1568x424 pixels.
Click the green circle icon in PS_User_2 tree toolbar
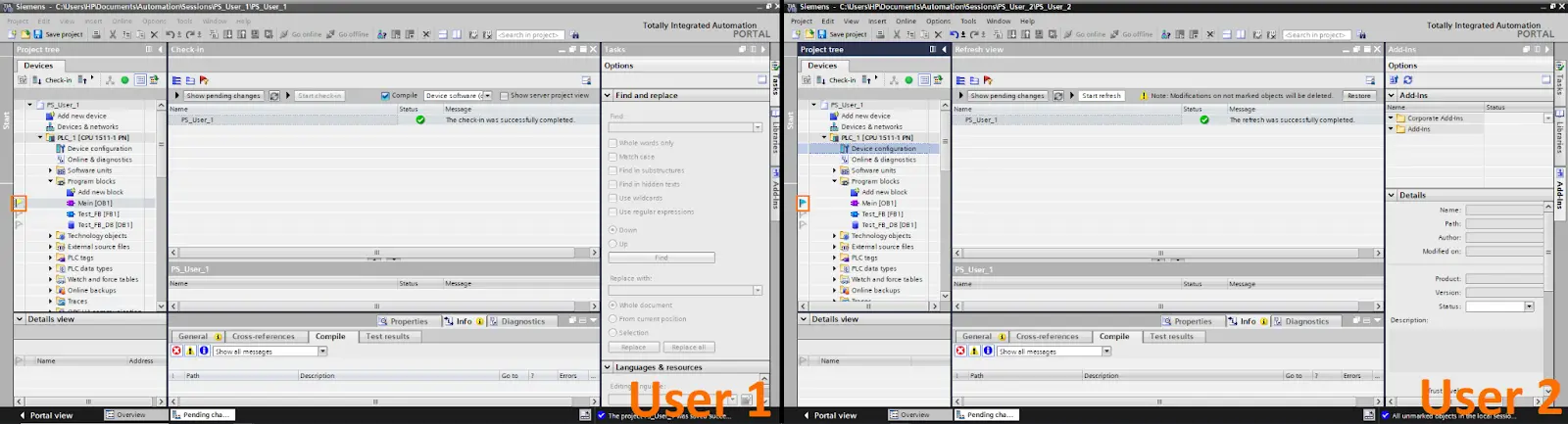[908, 80]
